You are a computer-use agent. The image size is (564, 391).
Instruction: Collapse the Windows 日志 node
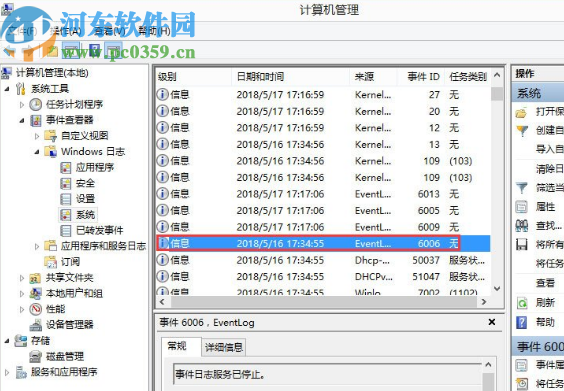pos(37,152)
